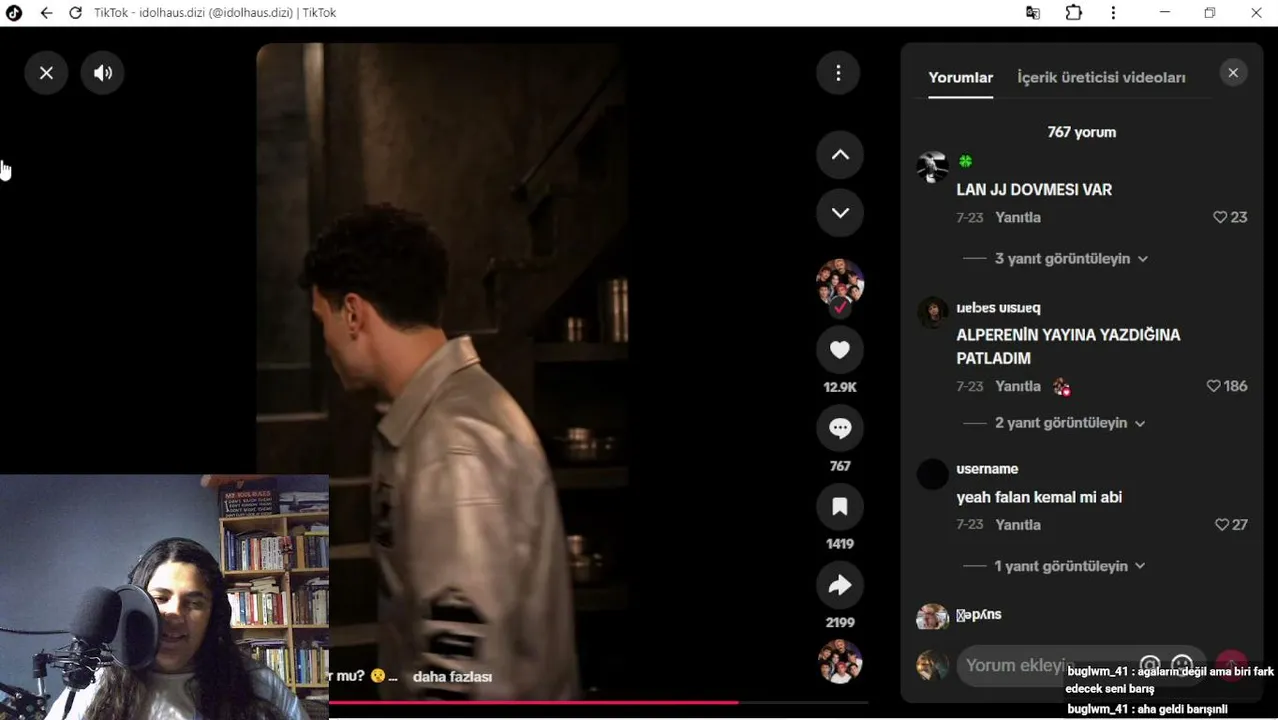Open browser extensions puzzle icon

[x=1073, y=13]
